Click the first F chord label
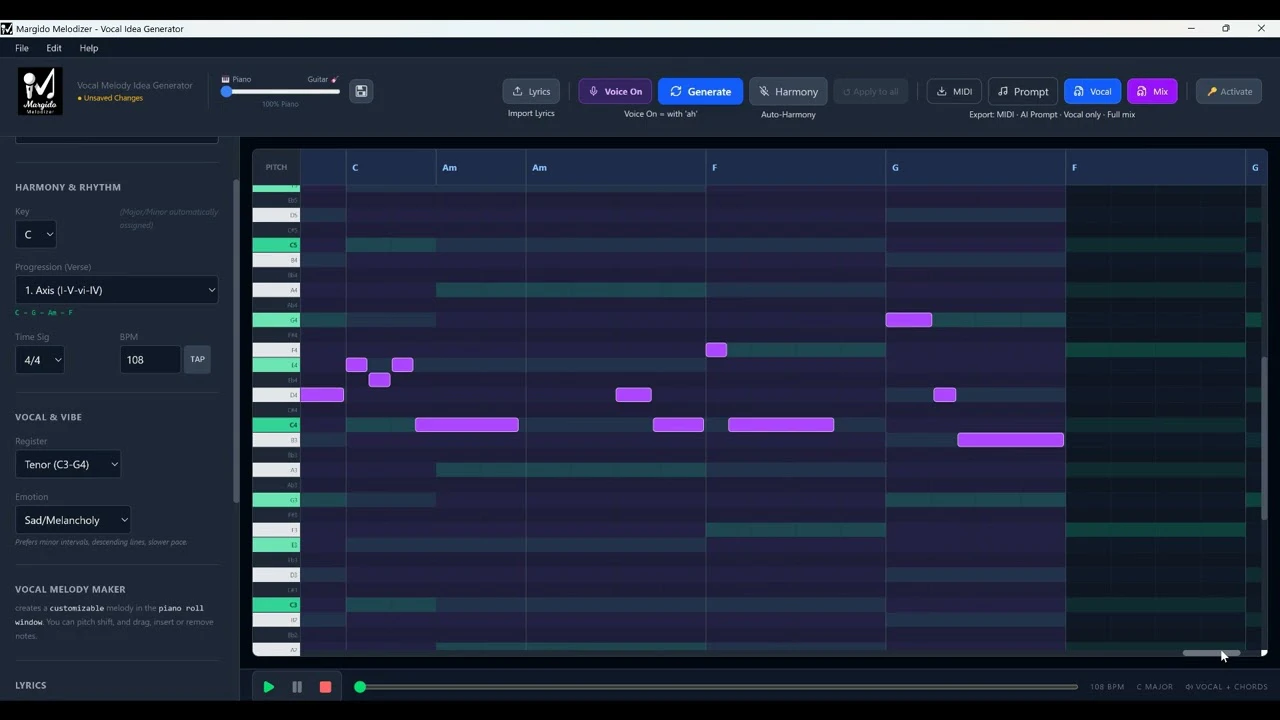This screenshot has height=720, width=1280. point(714,167)
